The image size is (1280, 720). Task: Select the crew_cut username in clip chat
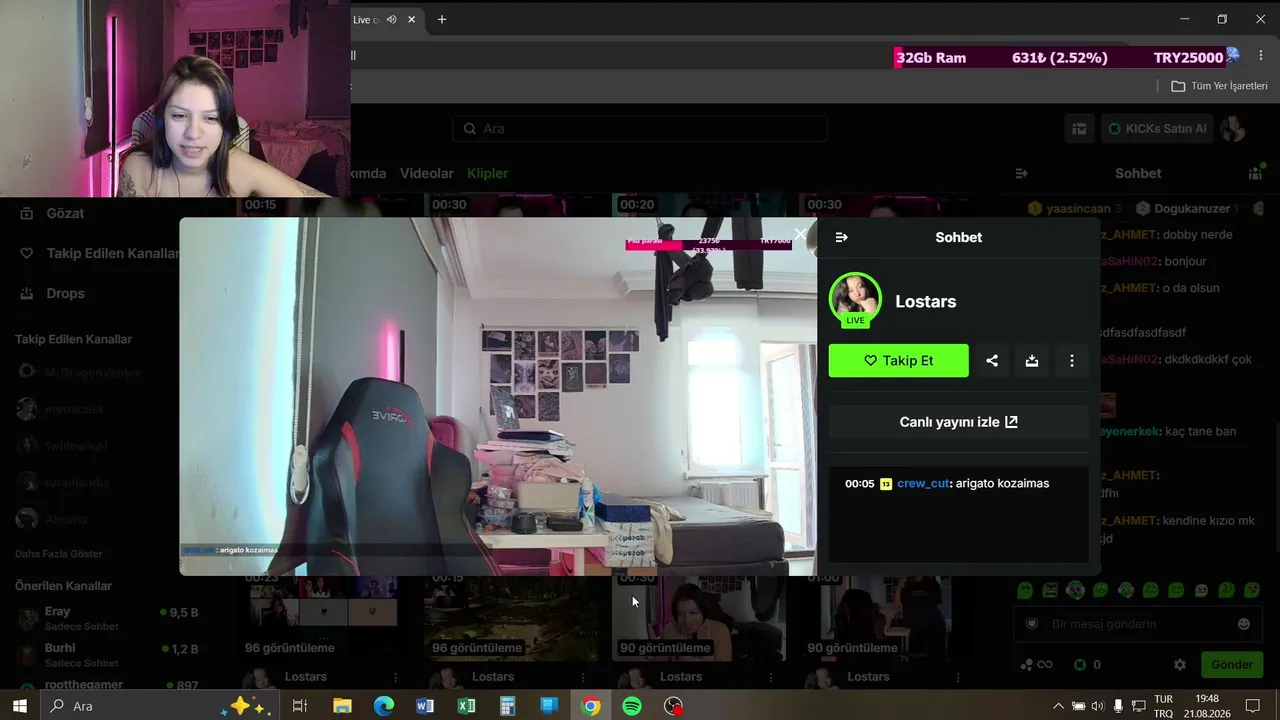pos(923,484)
